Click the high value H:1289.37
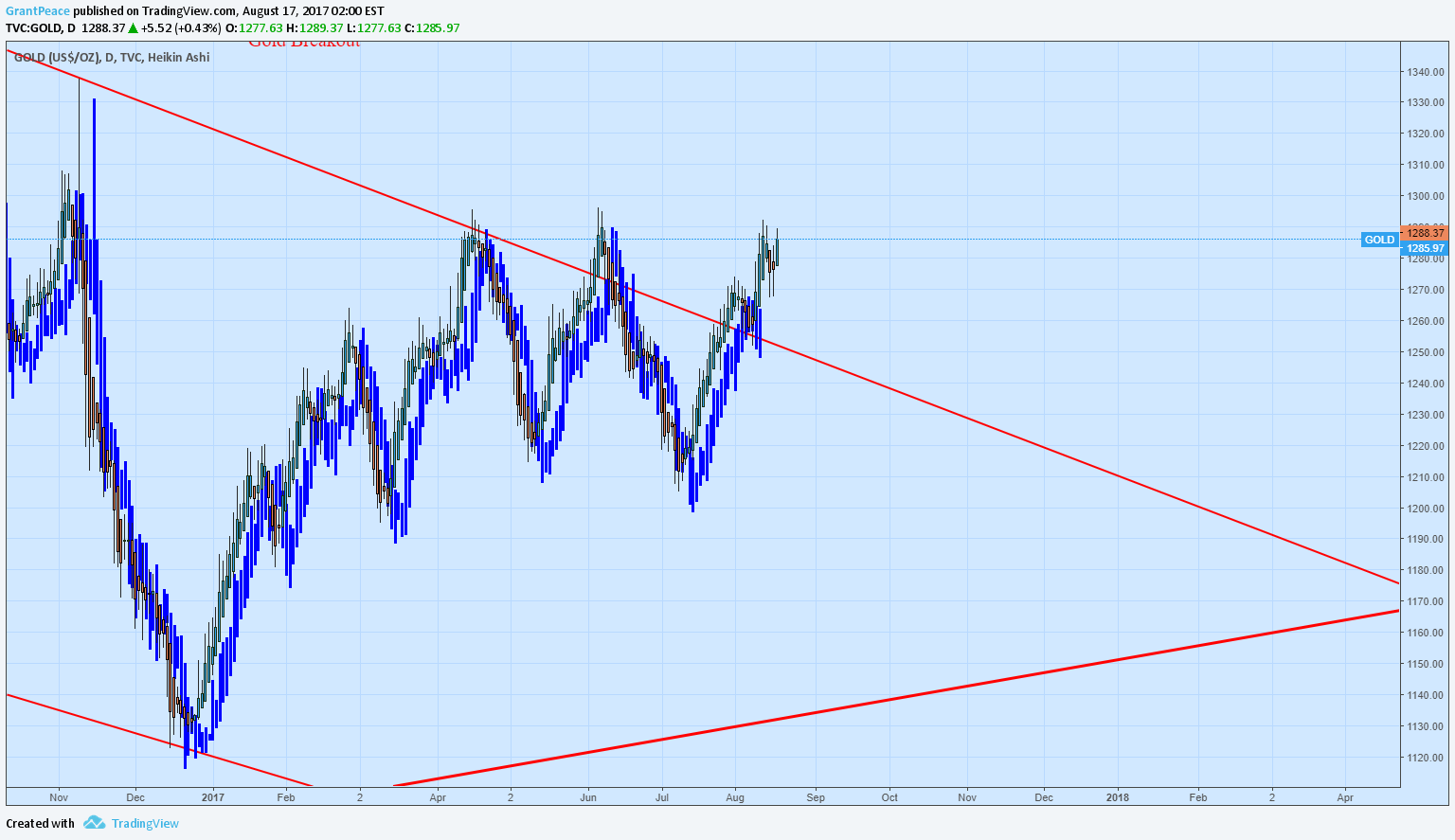 [314, 28]
